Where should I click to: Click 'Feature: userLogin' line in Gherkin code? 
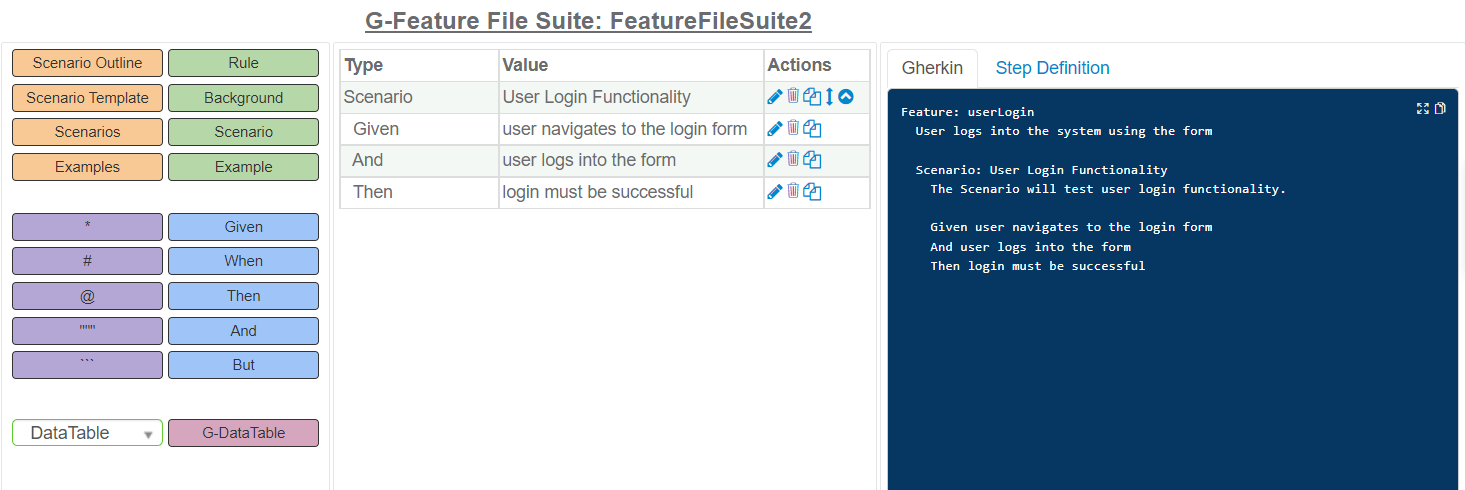[967, 112]
